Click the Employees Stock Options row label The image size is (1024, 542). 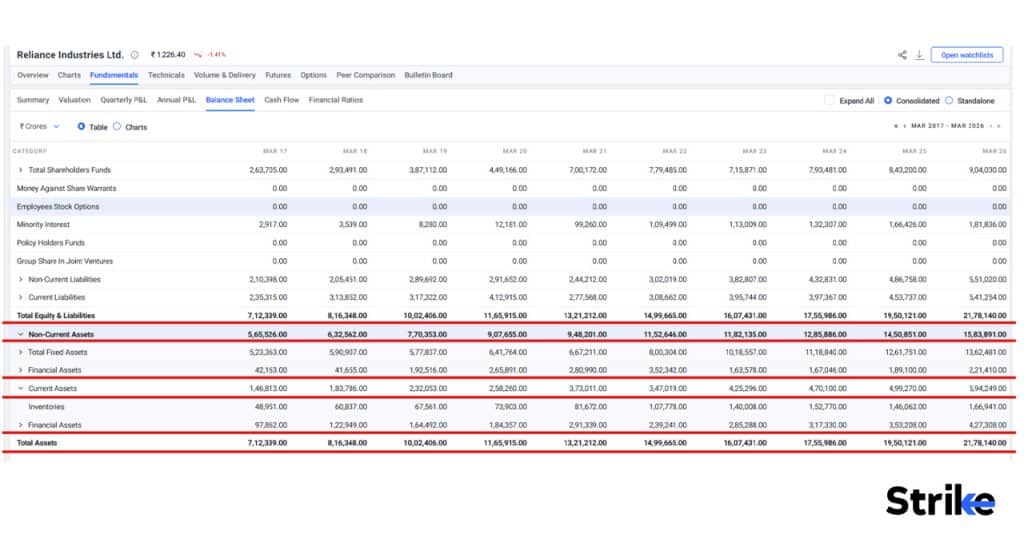click(58, 206)
